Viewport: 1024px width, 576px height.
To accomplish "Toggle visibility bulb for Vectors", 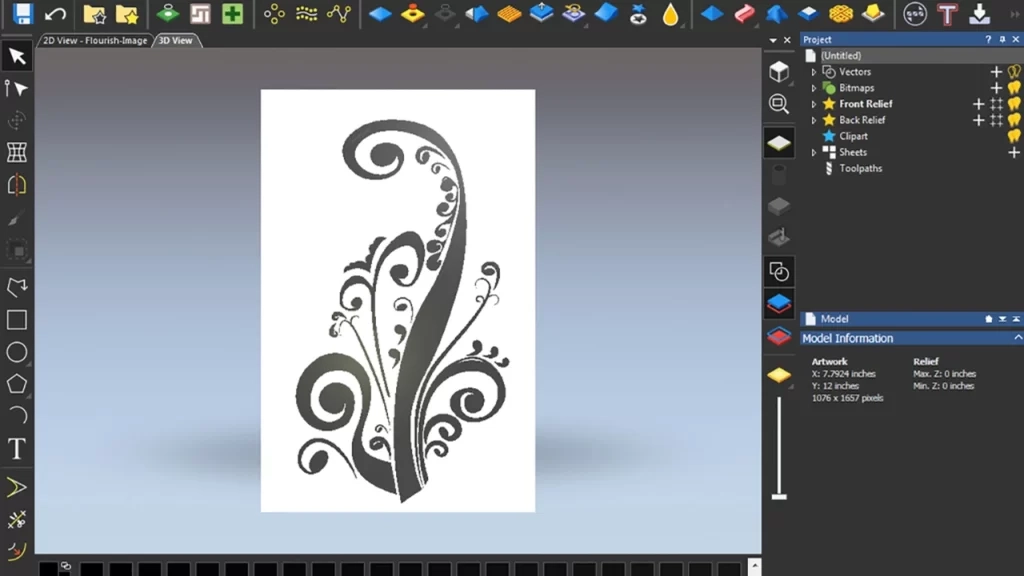I will (x=1014, y=72).
